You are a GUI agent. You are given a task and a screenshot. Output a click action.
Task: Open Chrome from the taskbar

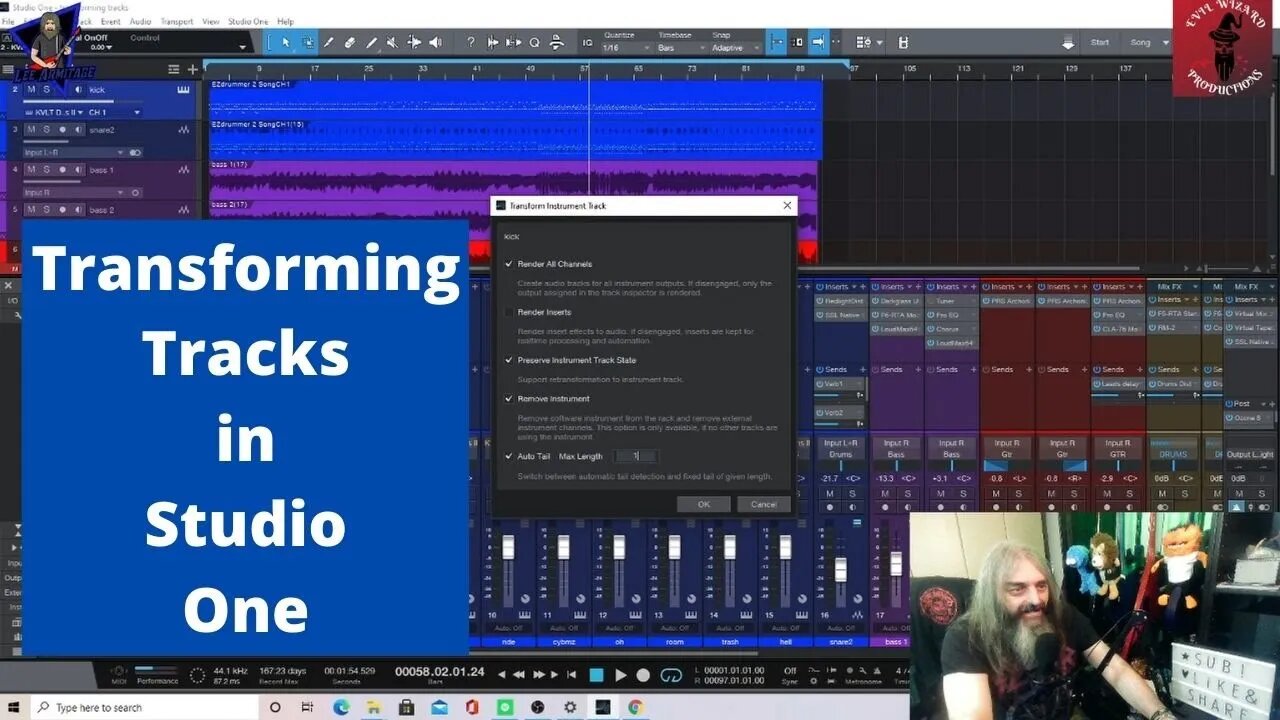click(x=635, y=707)
